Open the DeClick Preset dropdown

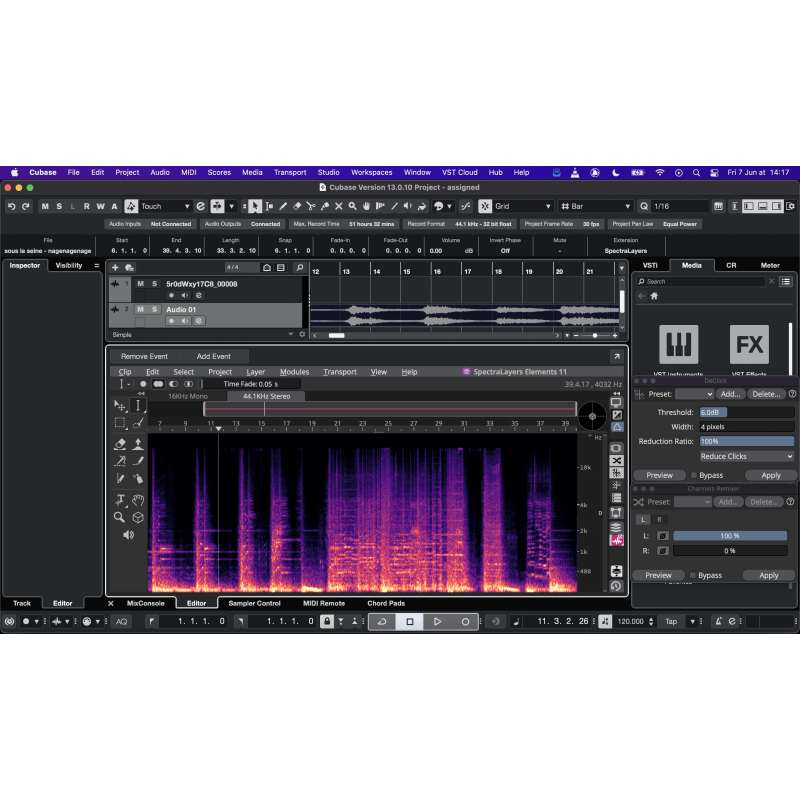pos(694,394)
